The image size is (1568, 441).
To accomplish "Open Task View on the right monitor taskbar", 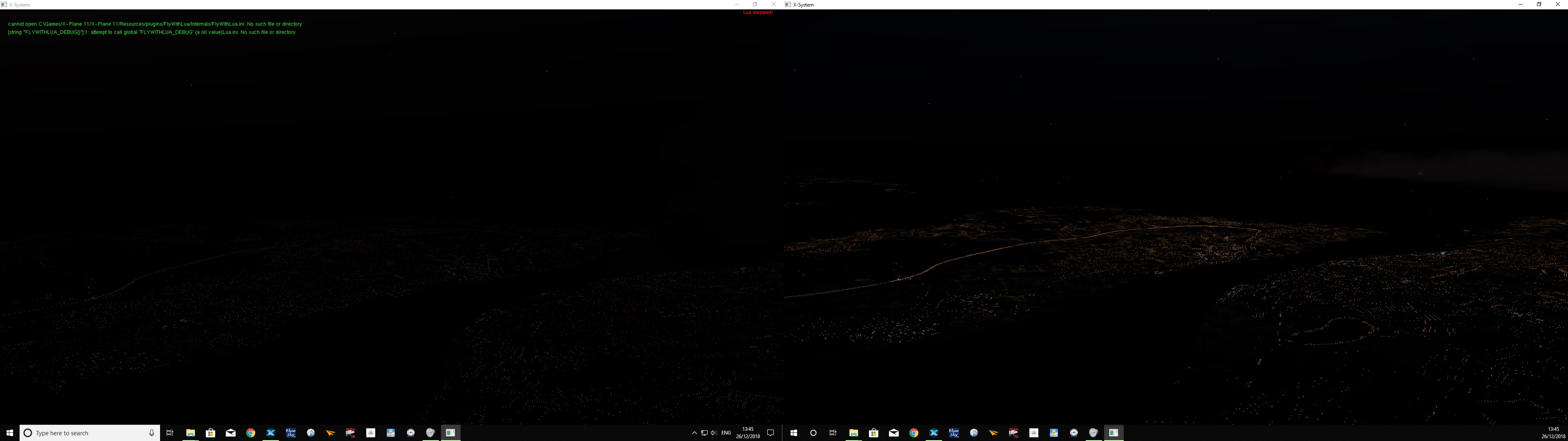I will tap(833, 432).
